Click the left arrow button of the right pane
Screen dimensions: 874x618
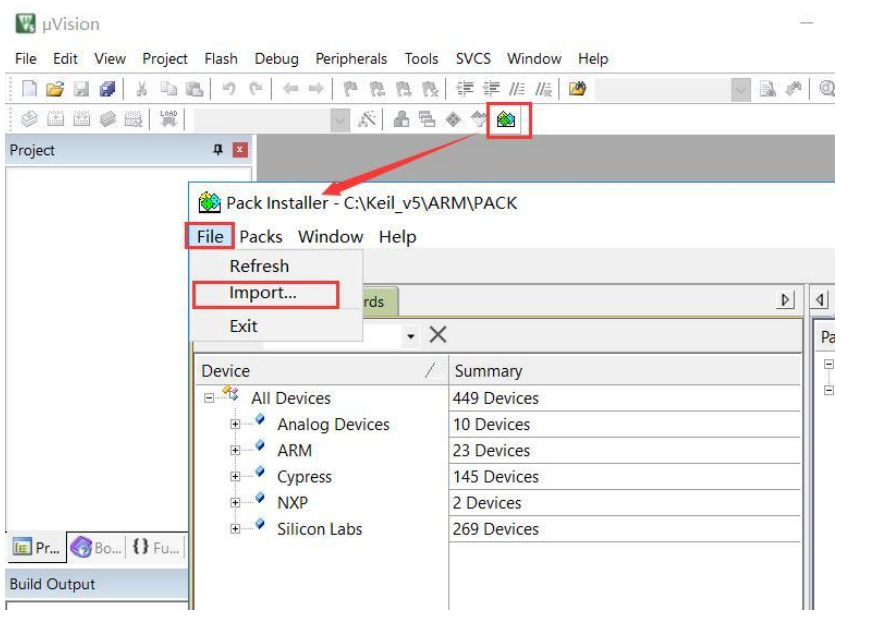click(x=820, y=300)
